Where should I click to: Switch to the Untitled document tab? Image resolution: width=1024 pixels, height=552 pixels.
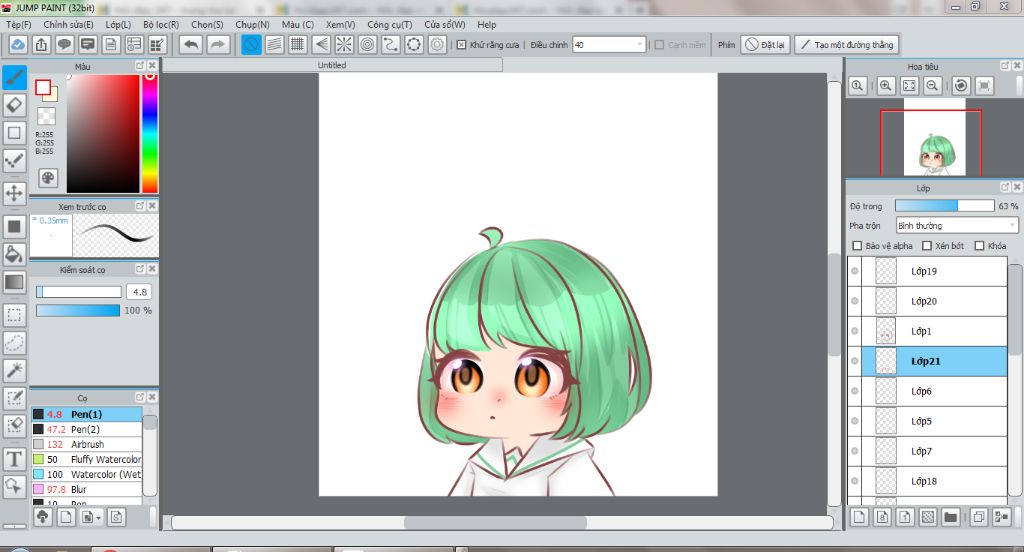click(x=332, y=65)
